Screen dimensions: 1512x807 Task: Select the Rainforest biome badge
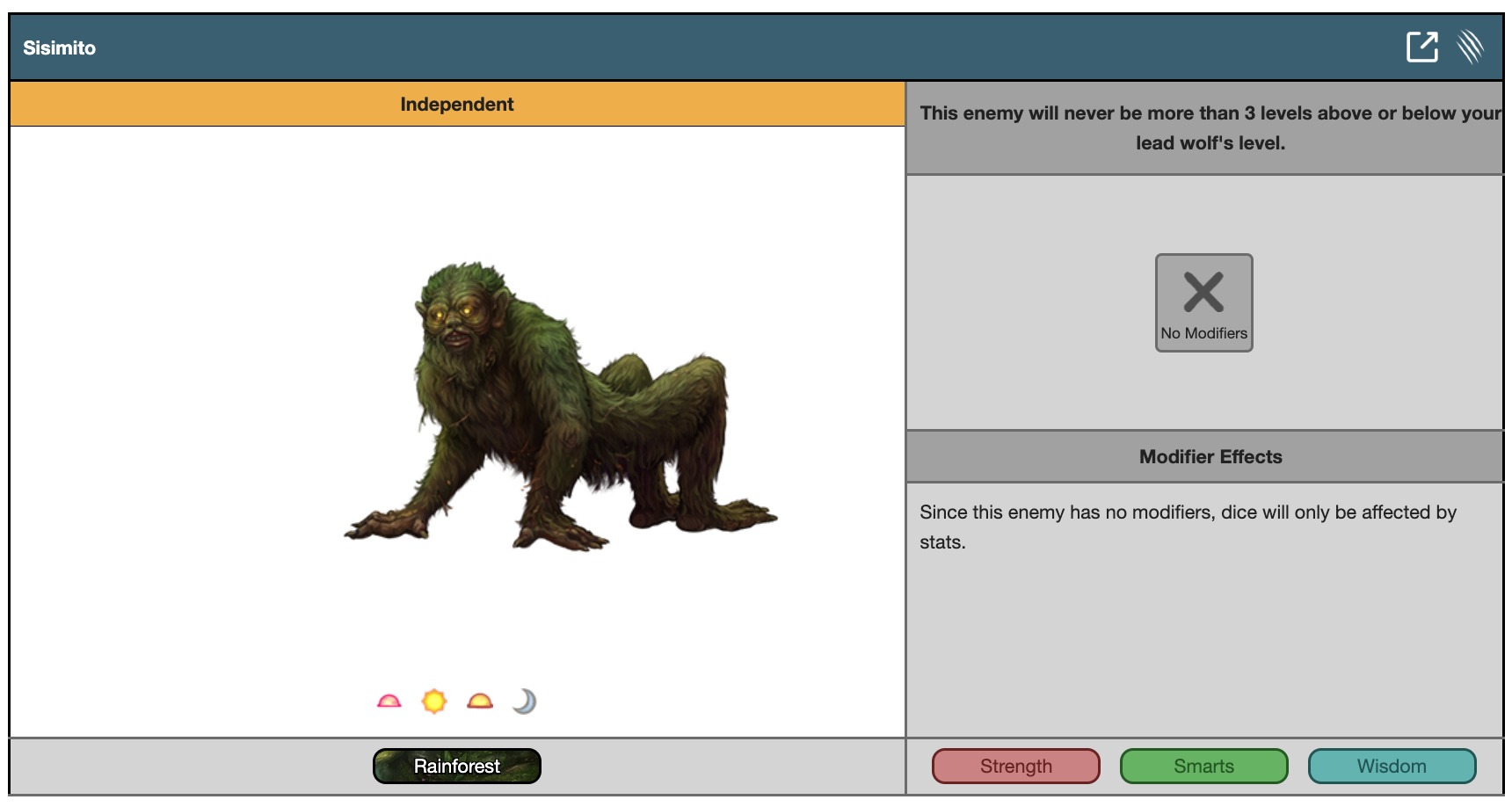pos(456,766)
